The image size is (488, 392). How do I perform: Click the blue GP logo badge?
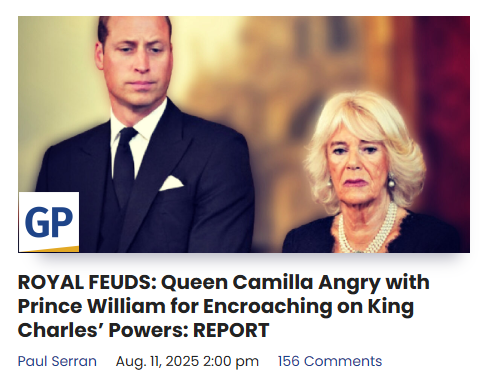coord(49,222)
